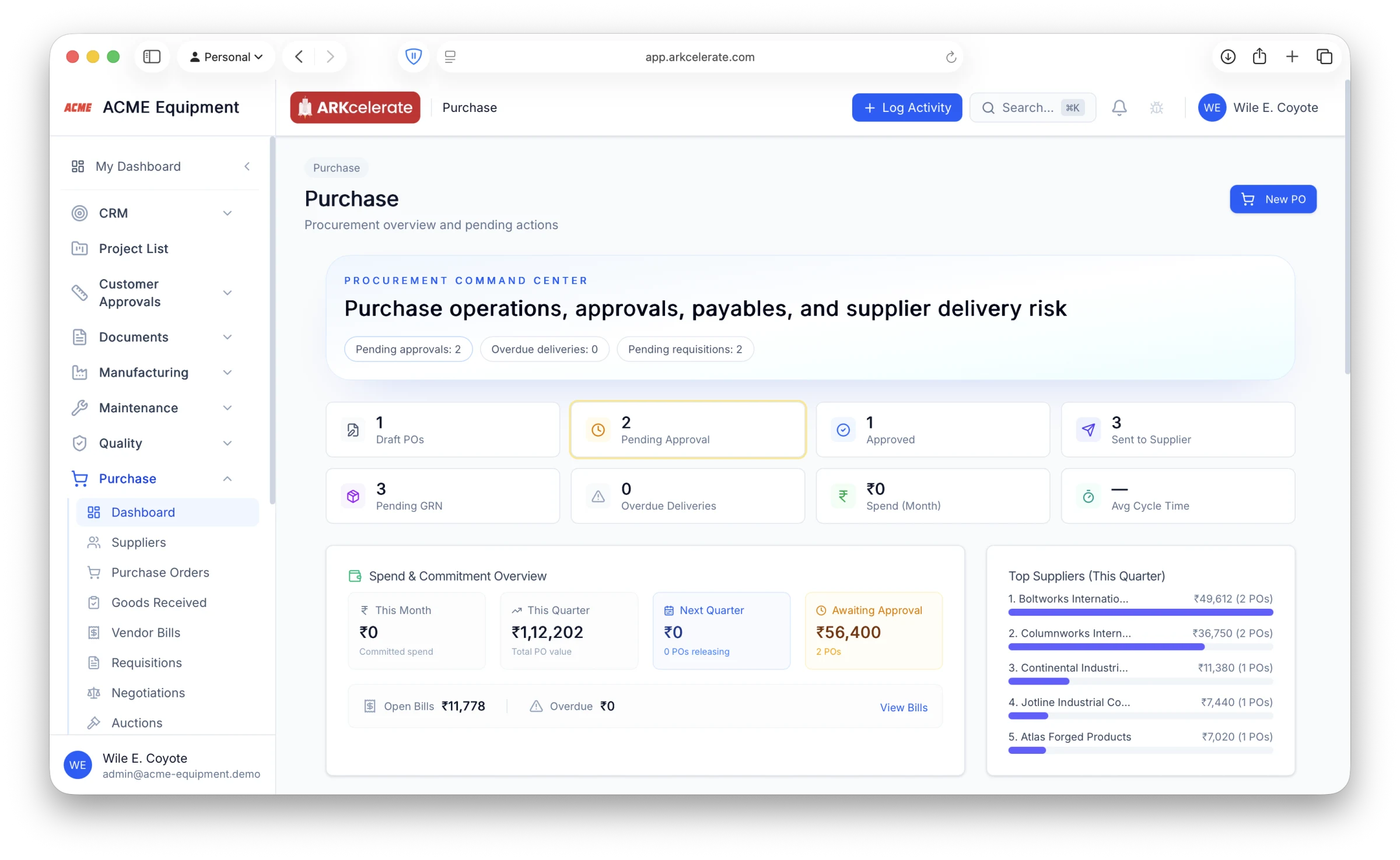The width and height of the screenshot is (1400, 860).
Task: Click the Overdue Deliveries warning icon
Action: (598, 497)
